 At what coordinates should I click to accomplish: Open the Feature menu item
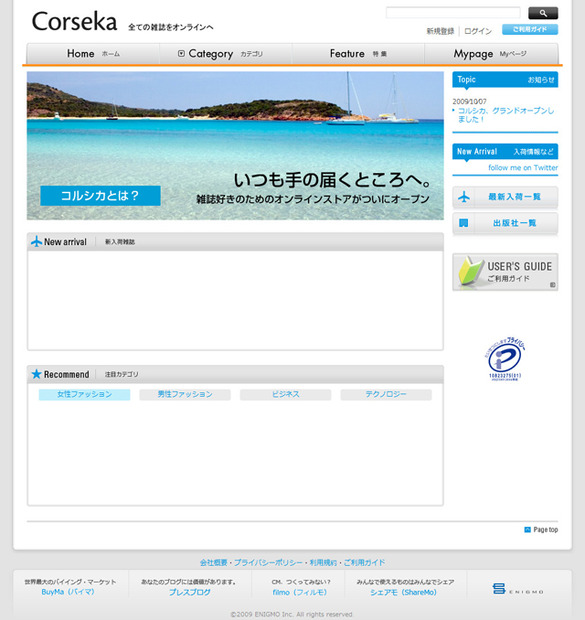[x=358, y=54]
